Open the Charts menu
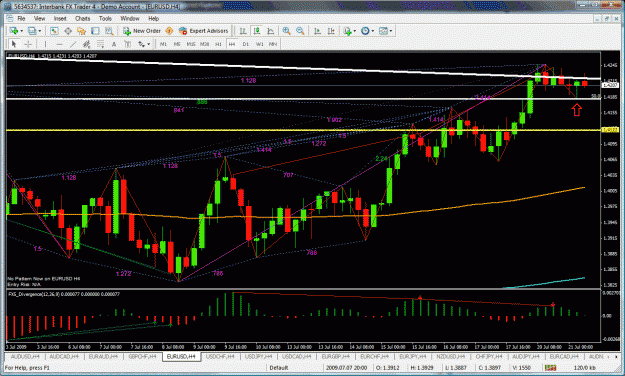 coord(83,18)
